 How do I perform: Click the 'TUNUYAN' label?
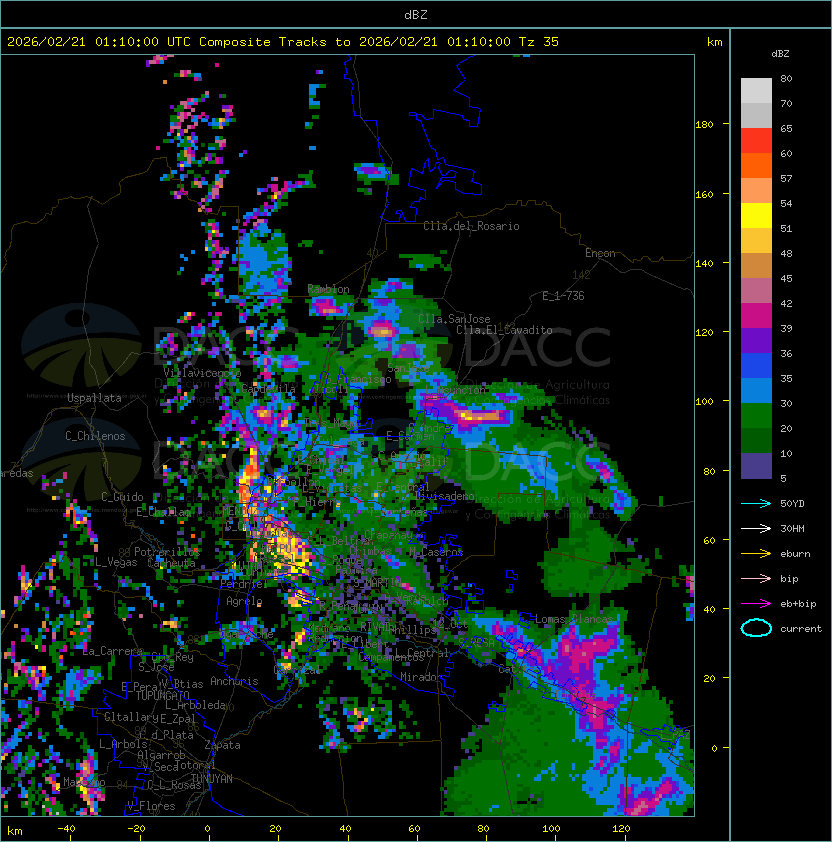pos(212,779)
